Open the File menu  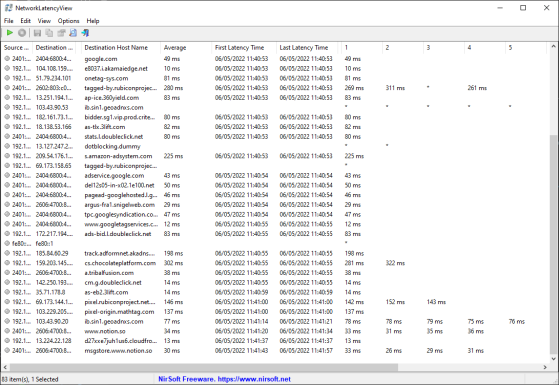(9, 21)
